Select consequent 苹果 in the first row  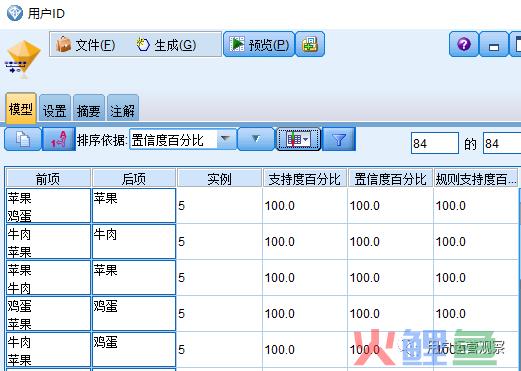tap(134, 206)
